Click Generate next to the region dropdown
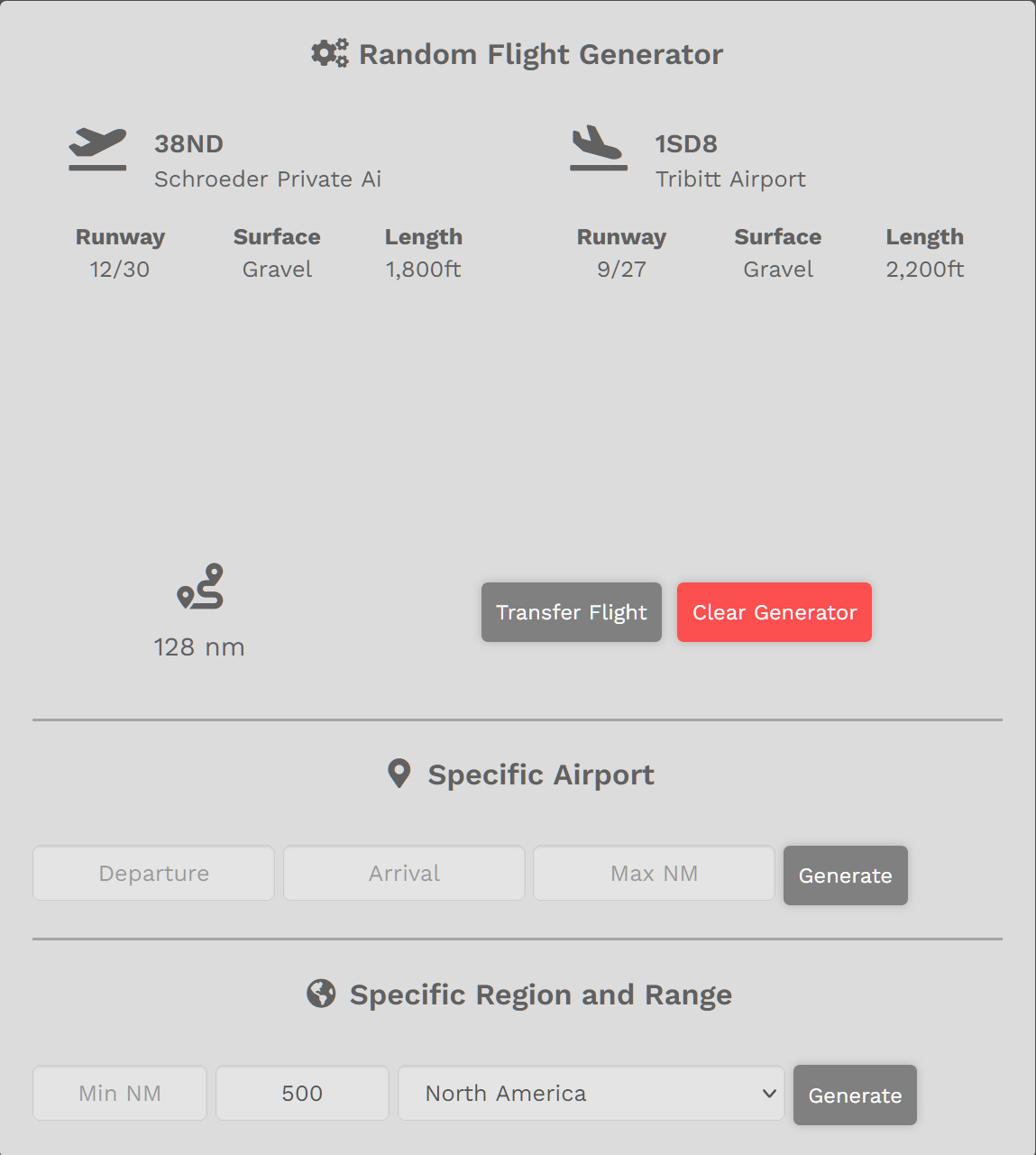The width and height of the screenshot is (1036, 1155). coord(855,1095)
